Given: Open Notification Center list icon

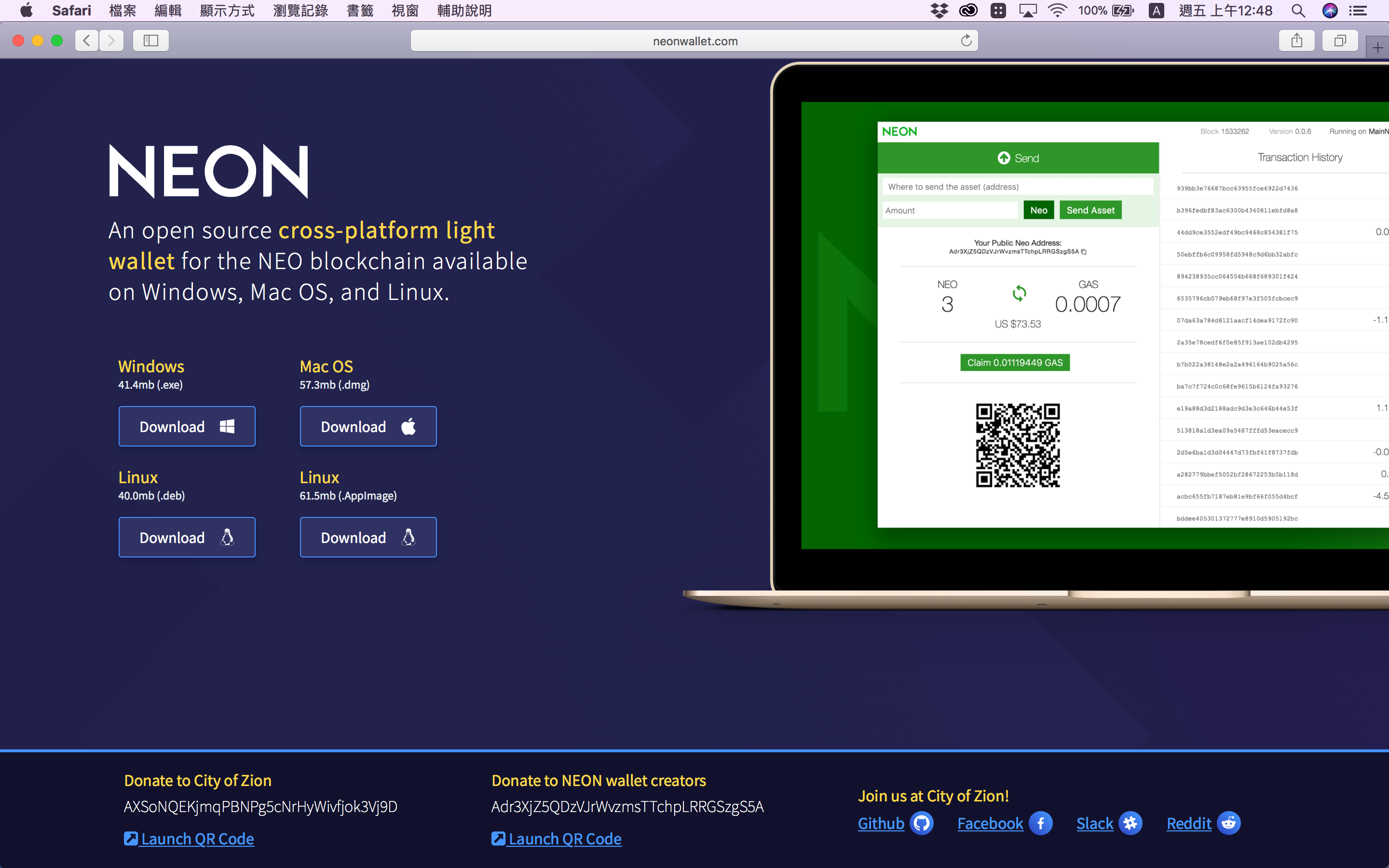Looking at the screenshot, I should [x=1358, y=10].
